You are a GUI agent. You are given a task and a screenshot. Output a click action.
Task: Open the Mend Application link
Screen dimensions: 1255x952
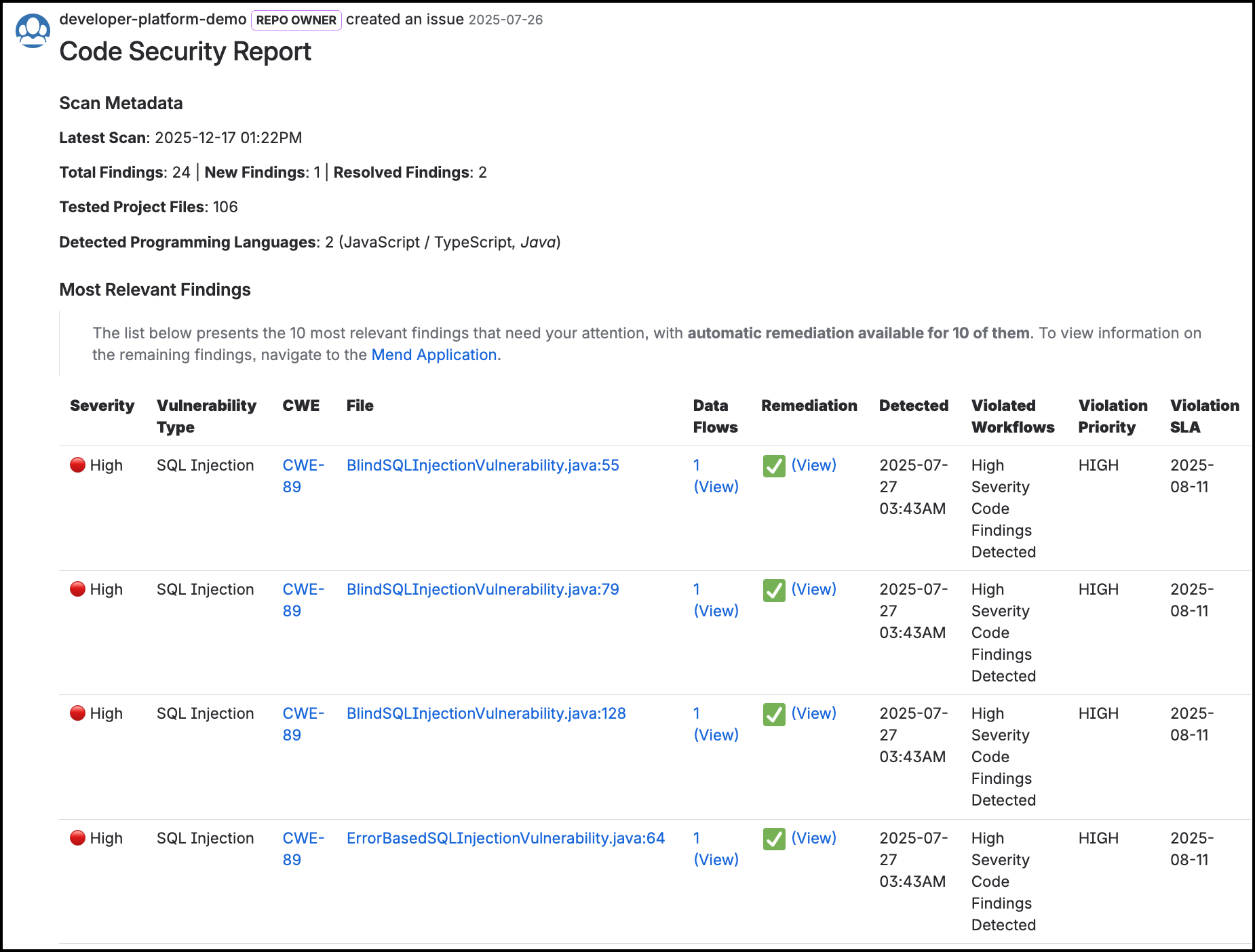pyautogui.click(x=434, y=355)
